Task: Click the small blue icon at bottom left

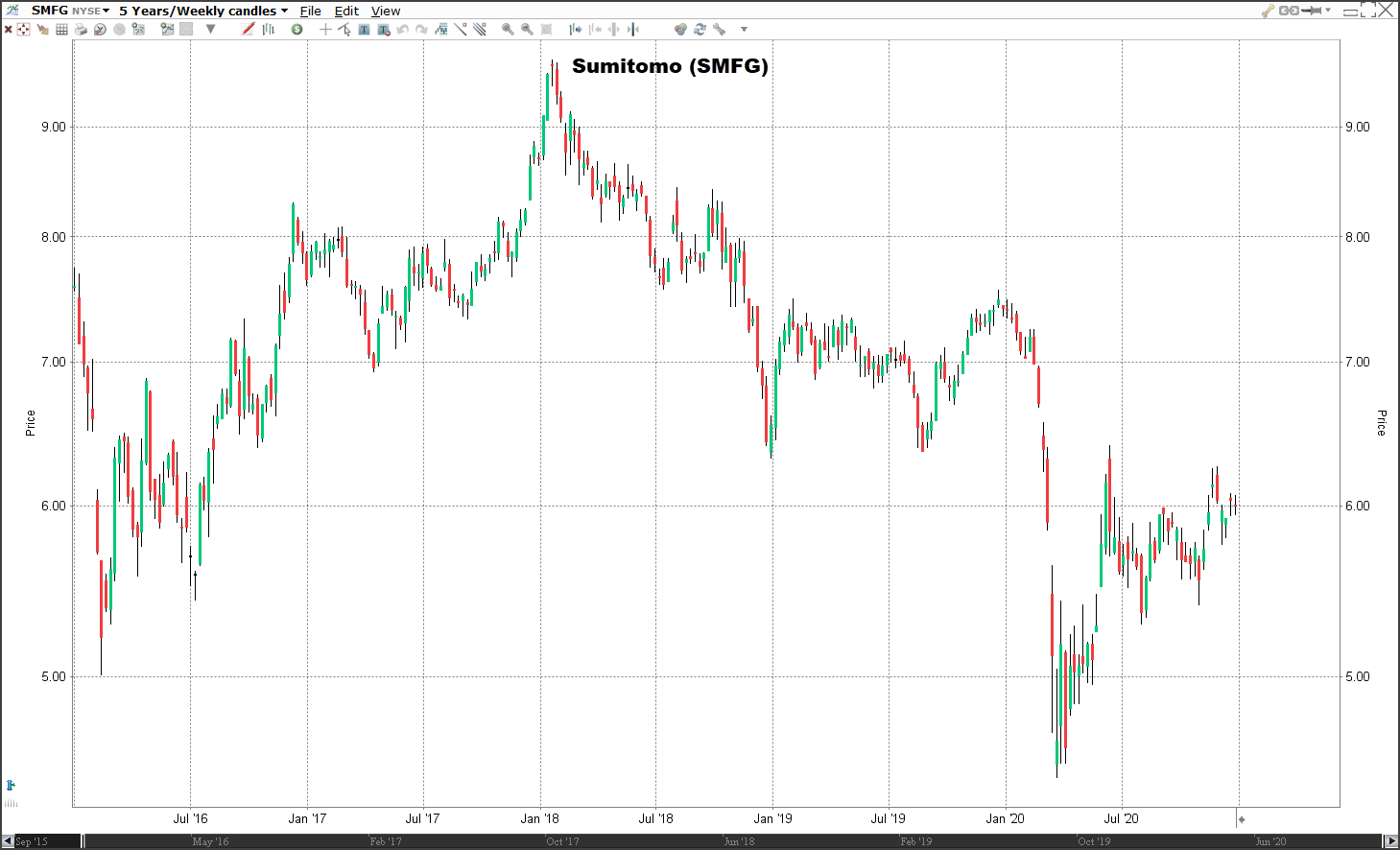Action: tap(11, 785)
